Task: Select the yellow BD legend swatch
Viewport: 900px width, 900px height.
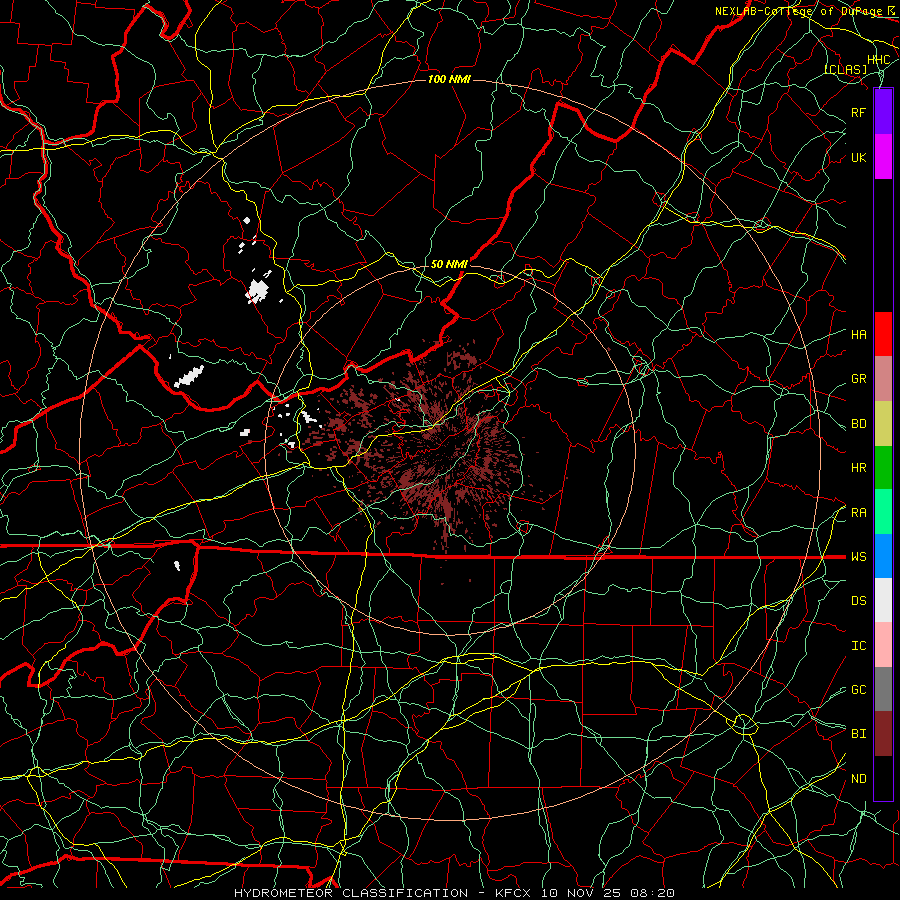Action: (x=883, y=424)
